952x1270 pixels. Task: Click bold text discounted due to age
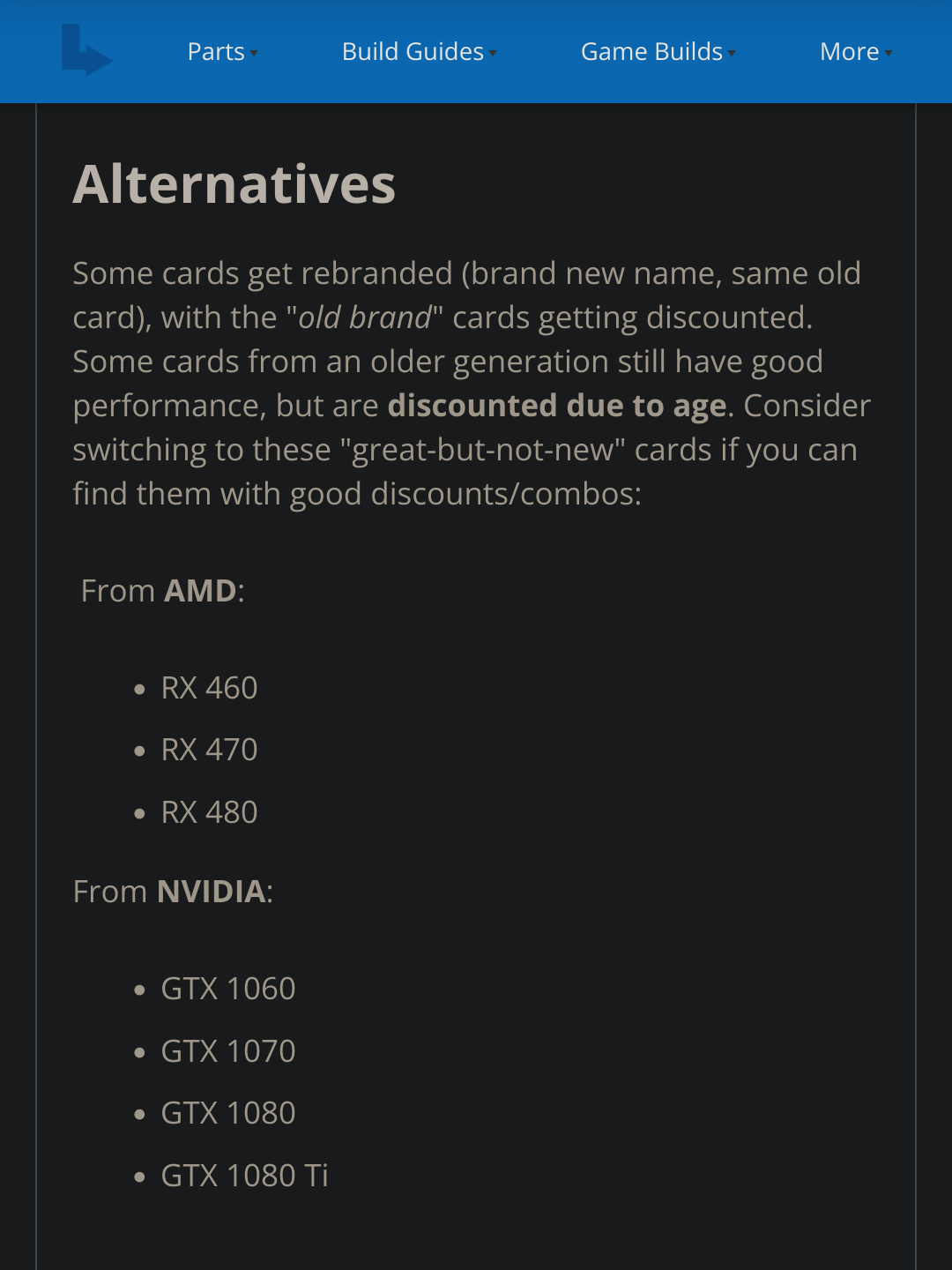[x=557, y=406]
